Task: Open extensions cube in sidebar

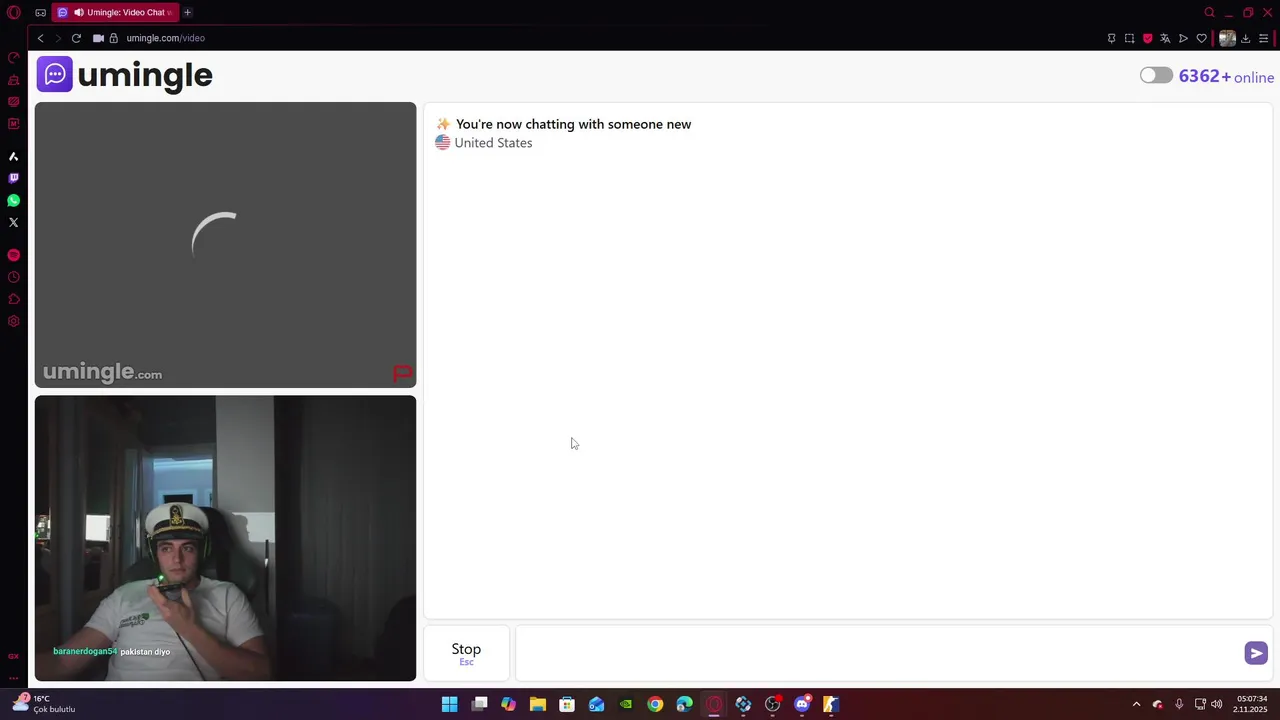Action: 13,299
